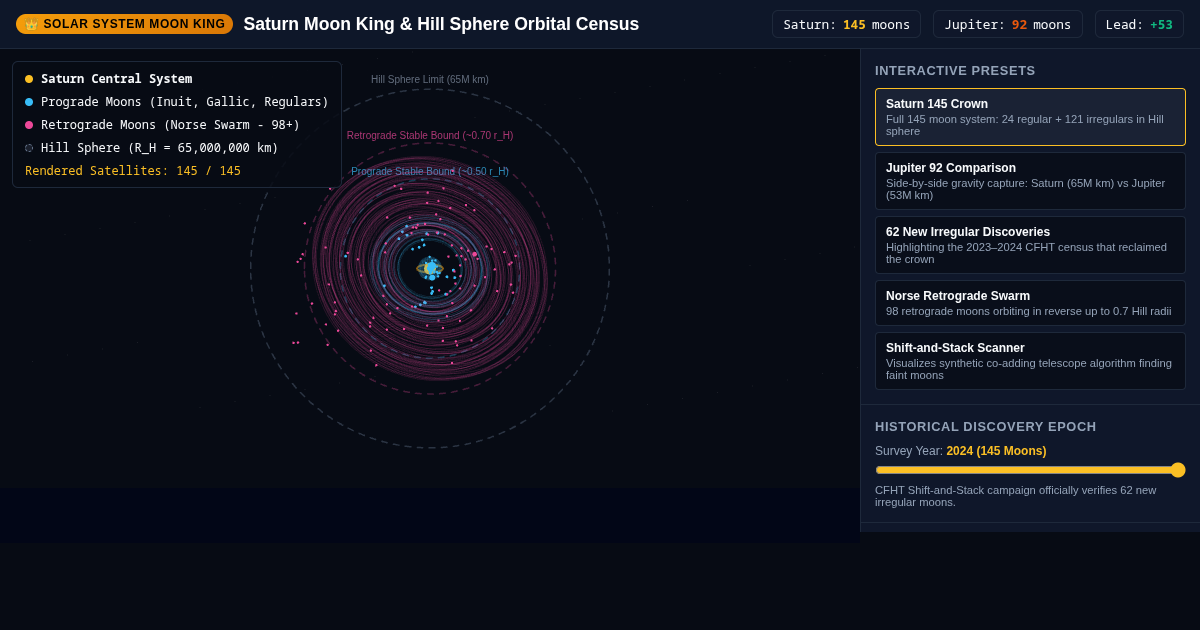Click the Jupiter 92 moons counter
Image resolution: width=1200 pixels, height=630 pixels.
pyautogui.click(x=1008, y=24)
